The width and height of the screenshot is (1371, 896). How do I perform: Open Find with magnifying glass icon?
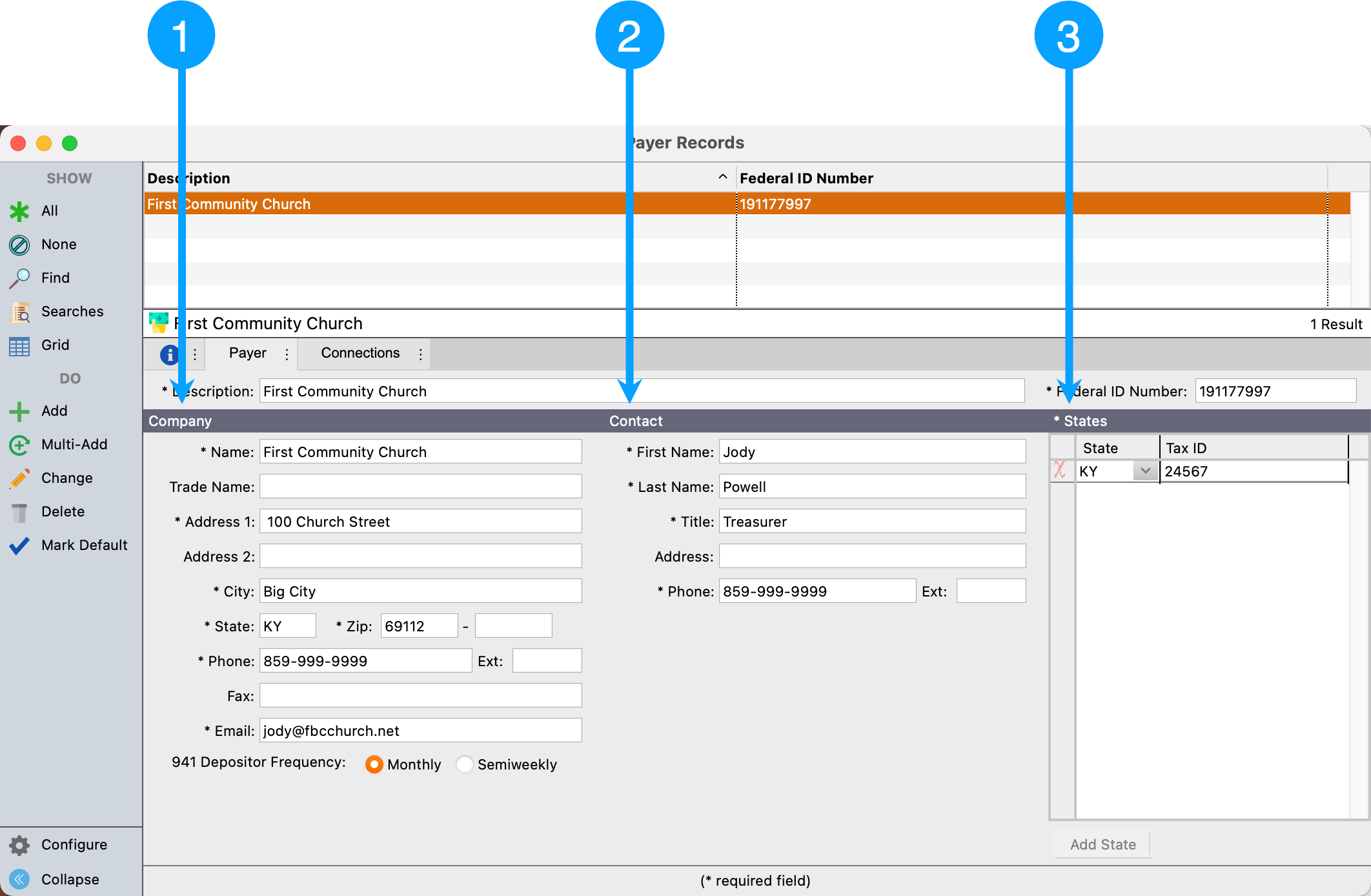pos(19,278)
